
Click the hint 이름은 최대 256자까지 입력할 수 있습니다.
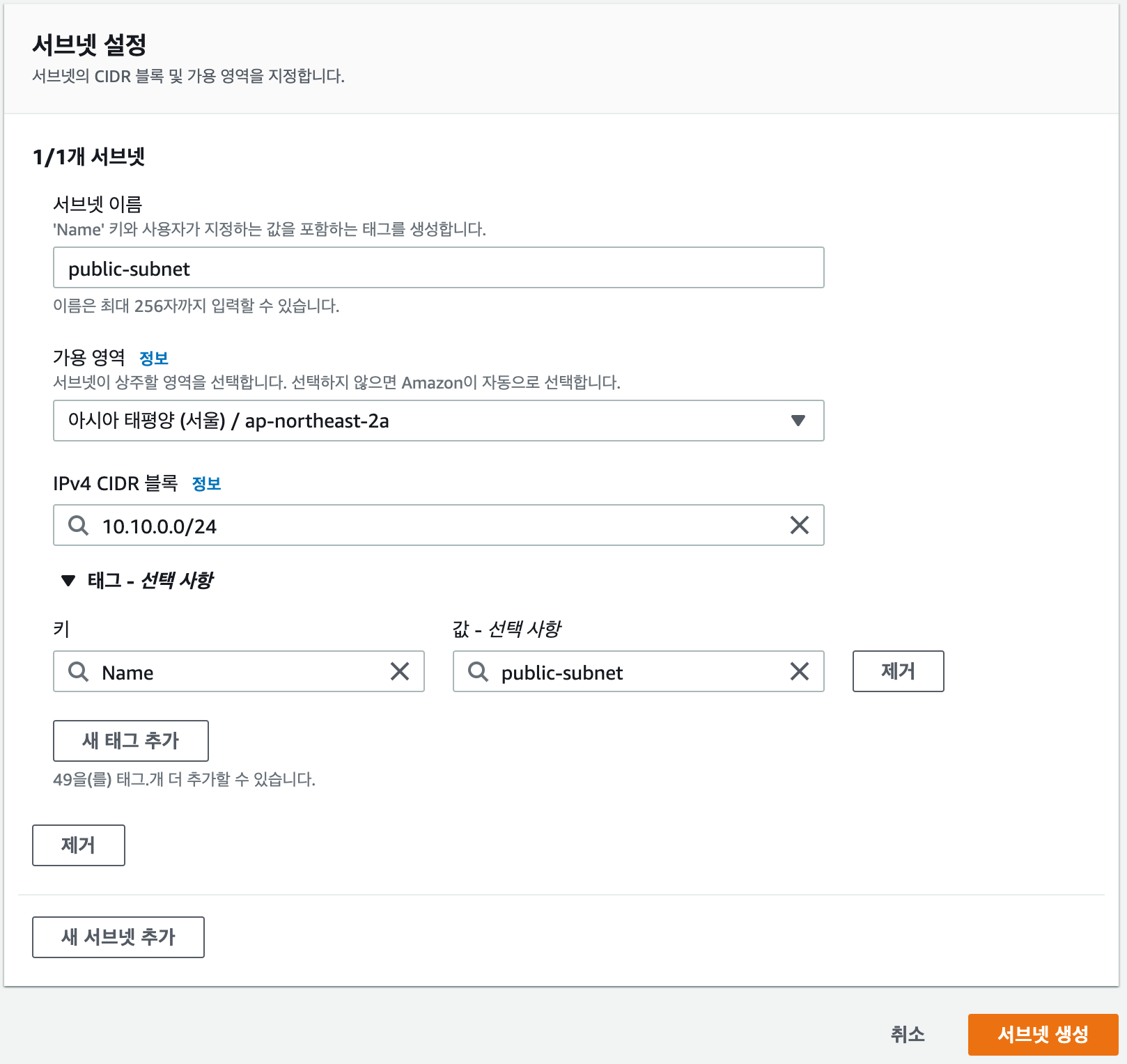coord(196,306)
